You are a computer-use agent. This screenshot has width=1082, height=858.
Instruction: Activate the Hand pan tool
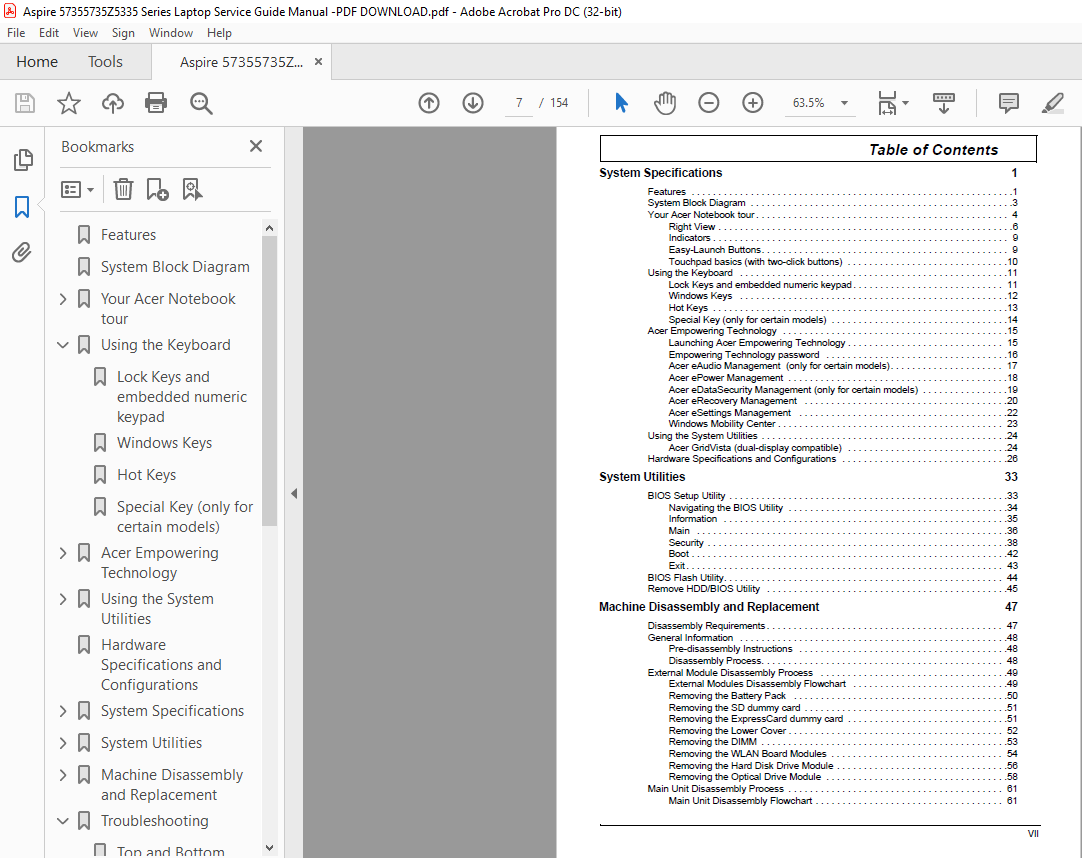[x=665, y=103]
